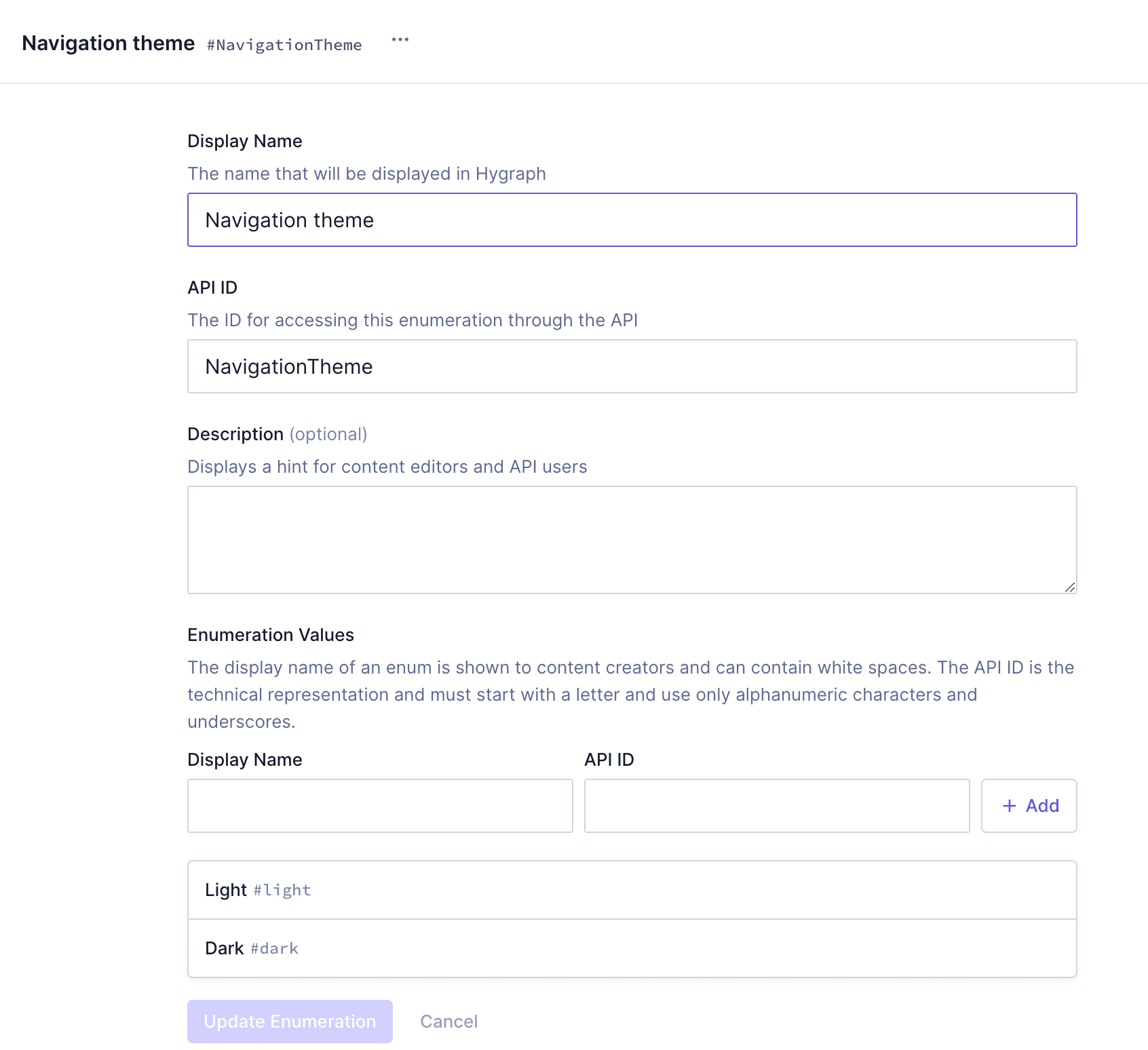Focus the empty enumeration Display Name input
This screenshot has width=1148, height=1050.
pos(380,806)
